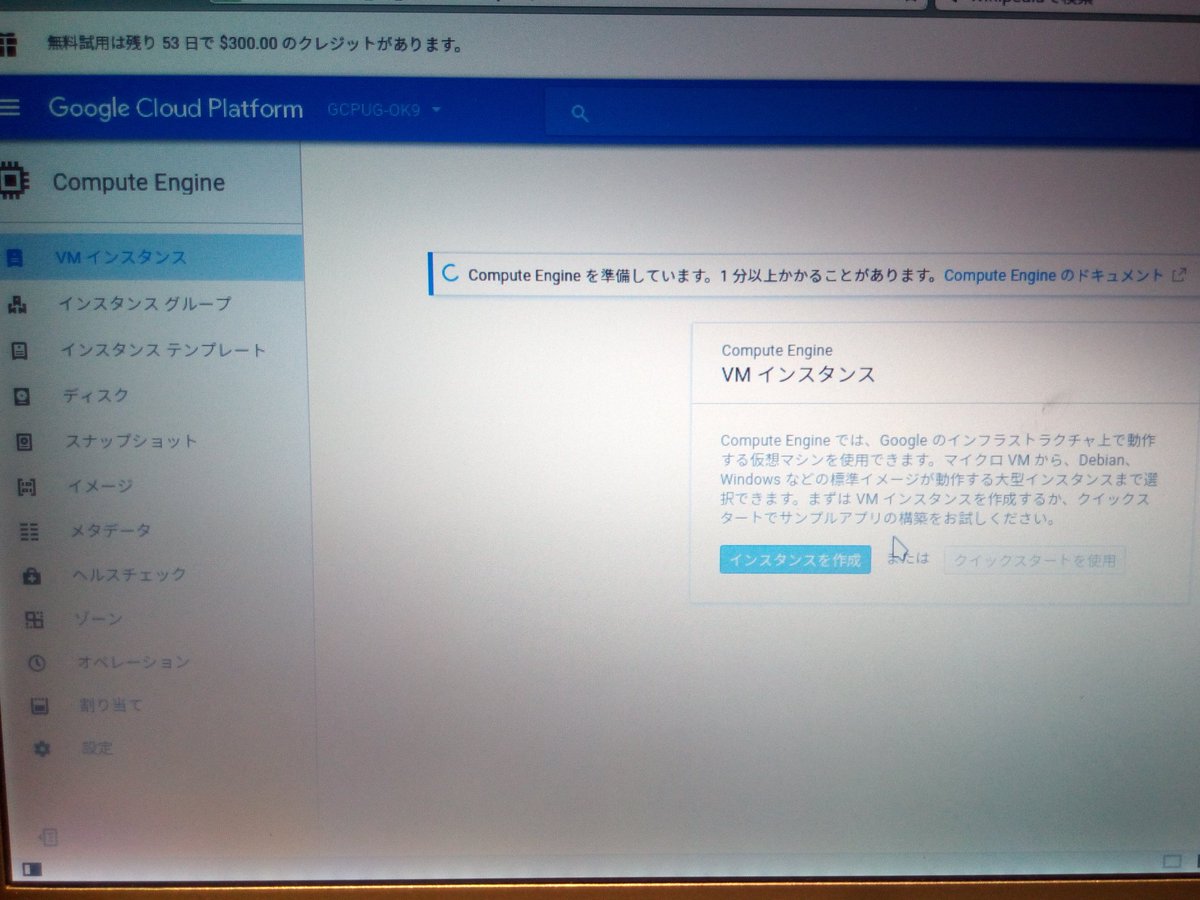Viewport: 1200px width, 900px height.
Task: Click クイックスタートを使用 button
Action: (x=1034, y=561)
